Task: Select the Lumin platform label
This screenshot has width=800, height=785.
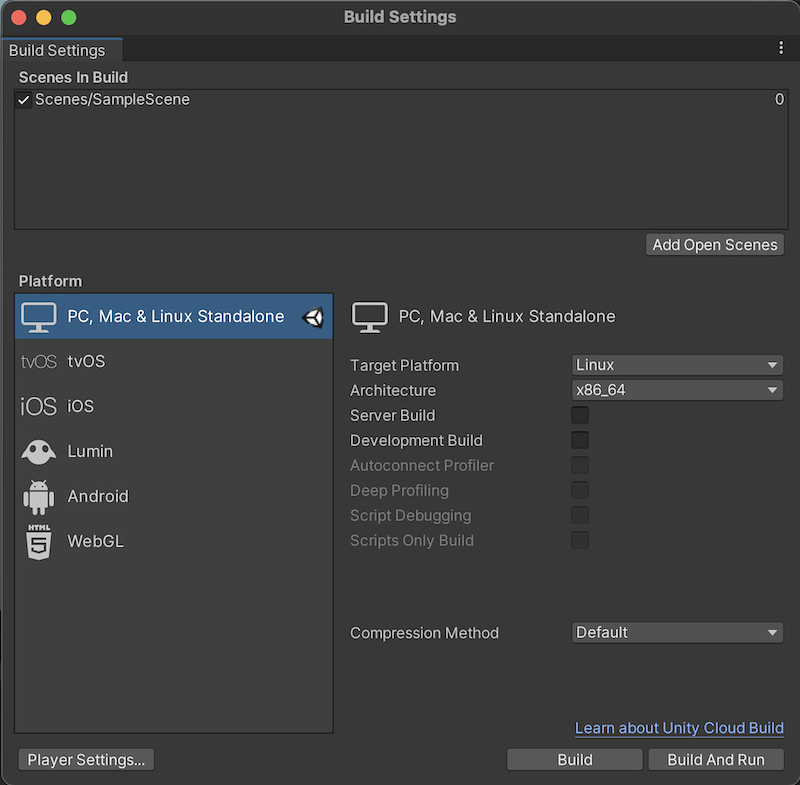Action: point(90,451)
